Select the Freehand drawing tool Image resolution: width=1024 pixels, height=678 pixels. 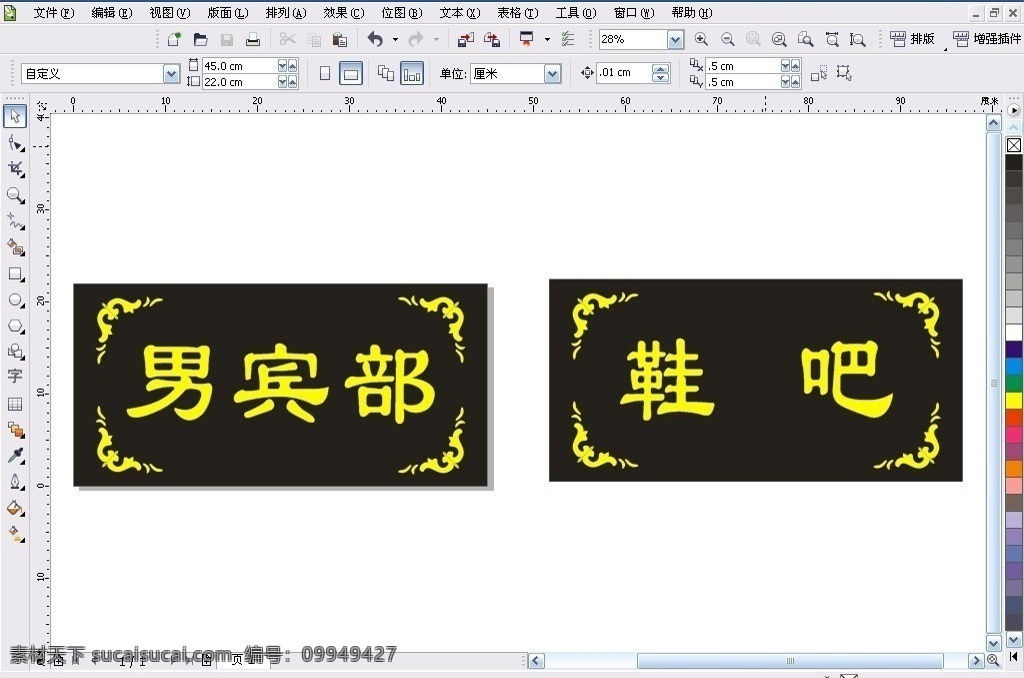16,221
